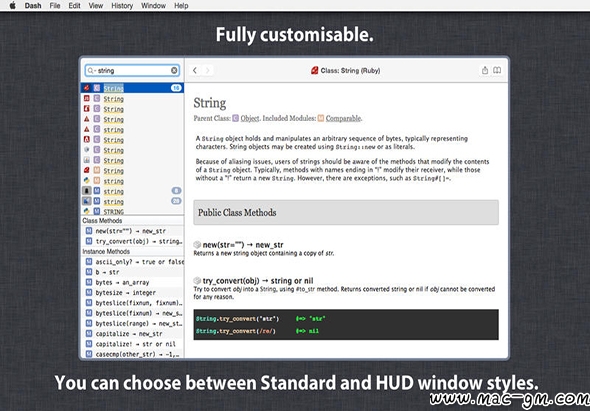Viewport: 590px width, 411px height.
Task: Open the View menu
Action: tap(96, 6)
